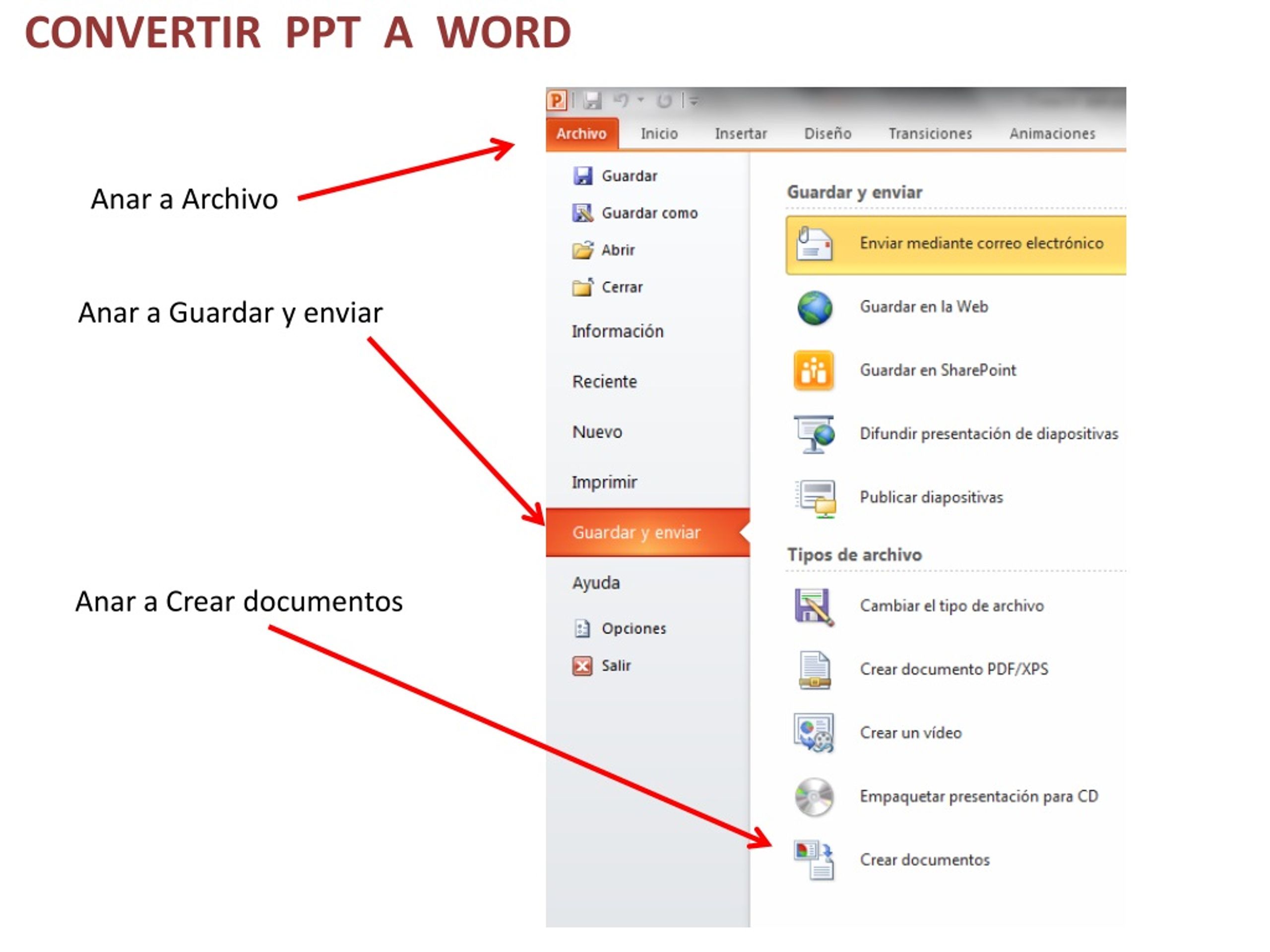
Task: Open the Ayuda section
Action: (595, 583)
